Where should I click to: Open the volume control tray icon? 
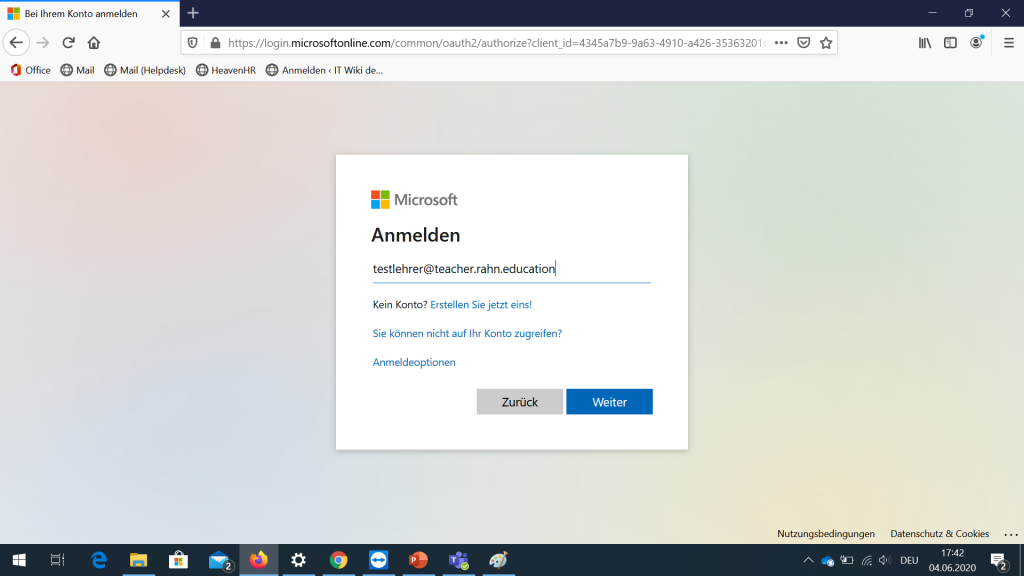[x=885, y=560]
